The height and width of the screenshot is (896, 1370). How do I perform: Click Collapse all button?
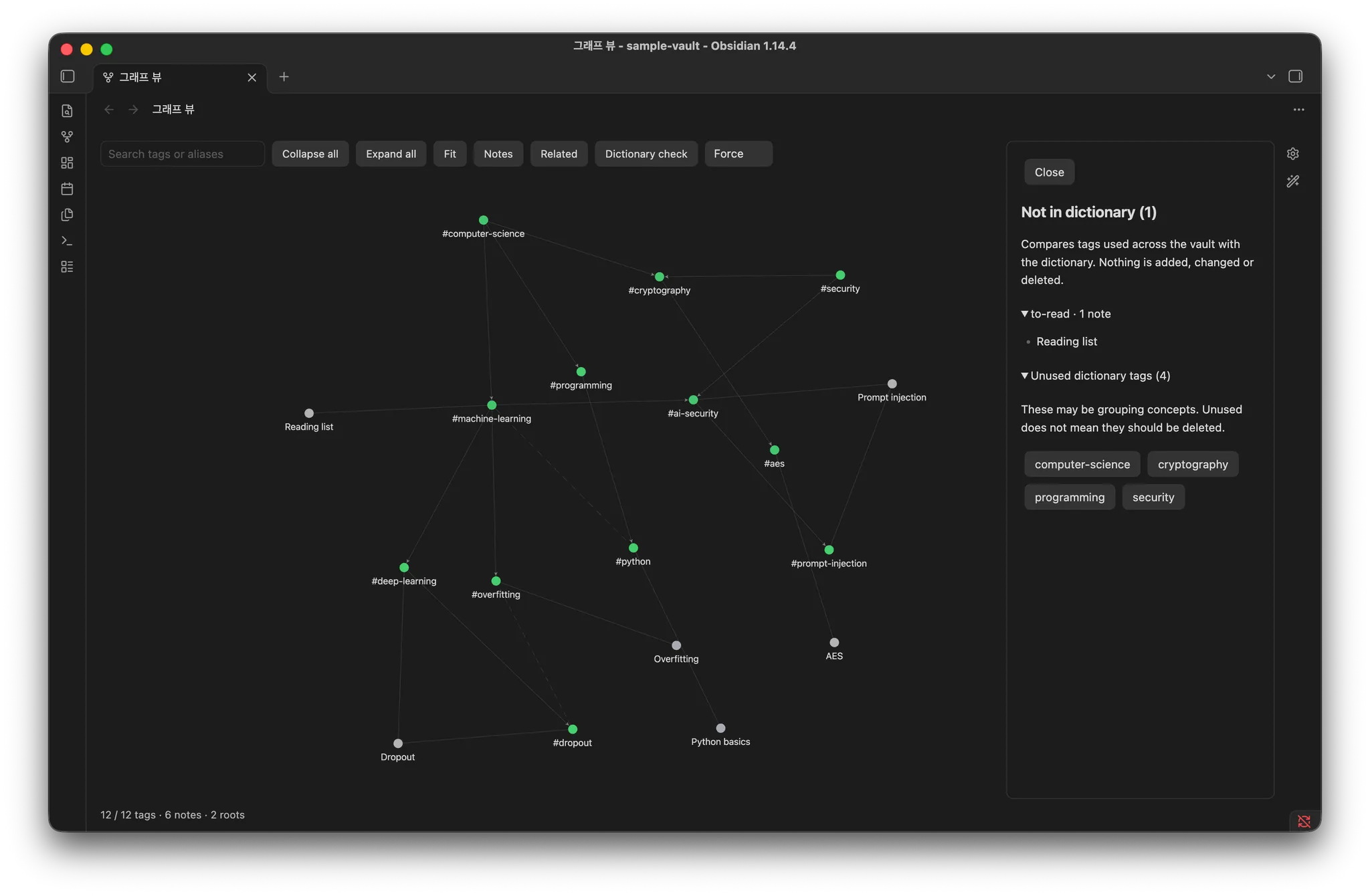click(x=310, y=154)
